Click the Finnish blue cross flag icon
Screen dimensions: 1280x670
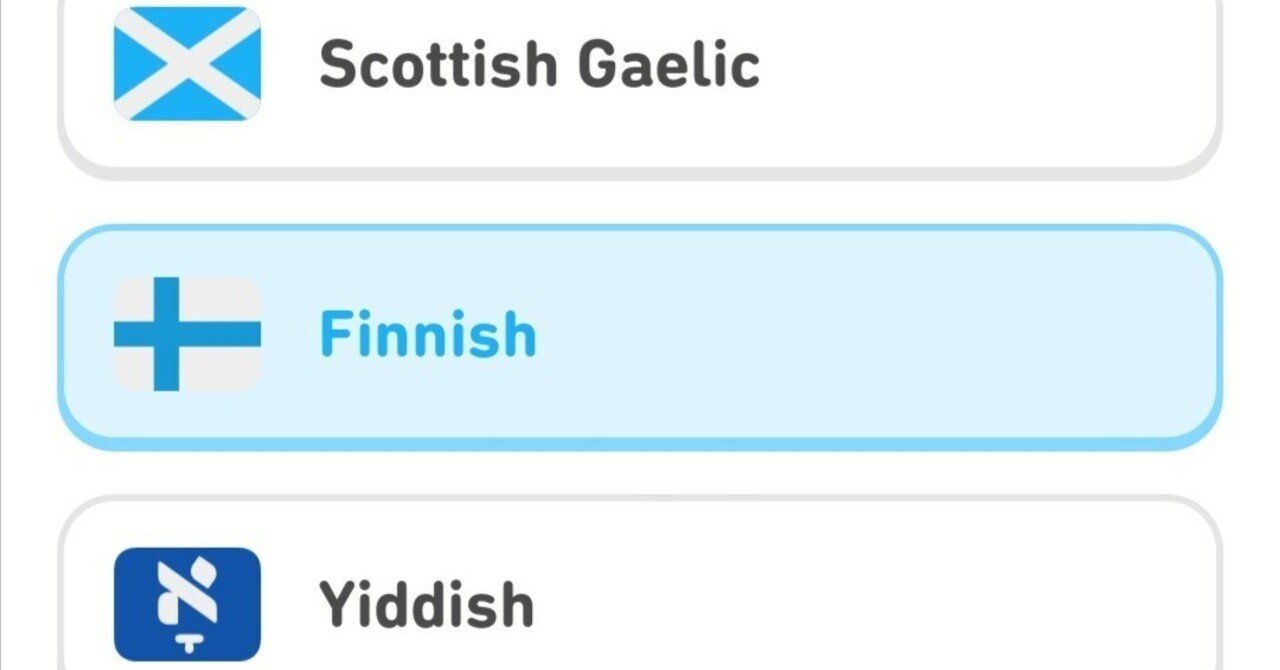coord(187,334)
